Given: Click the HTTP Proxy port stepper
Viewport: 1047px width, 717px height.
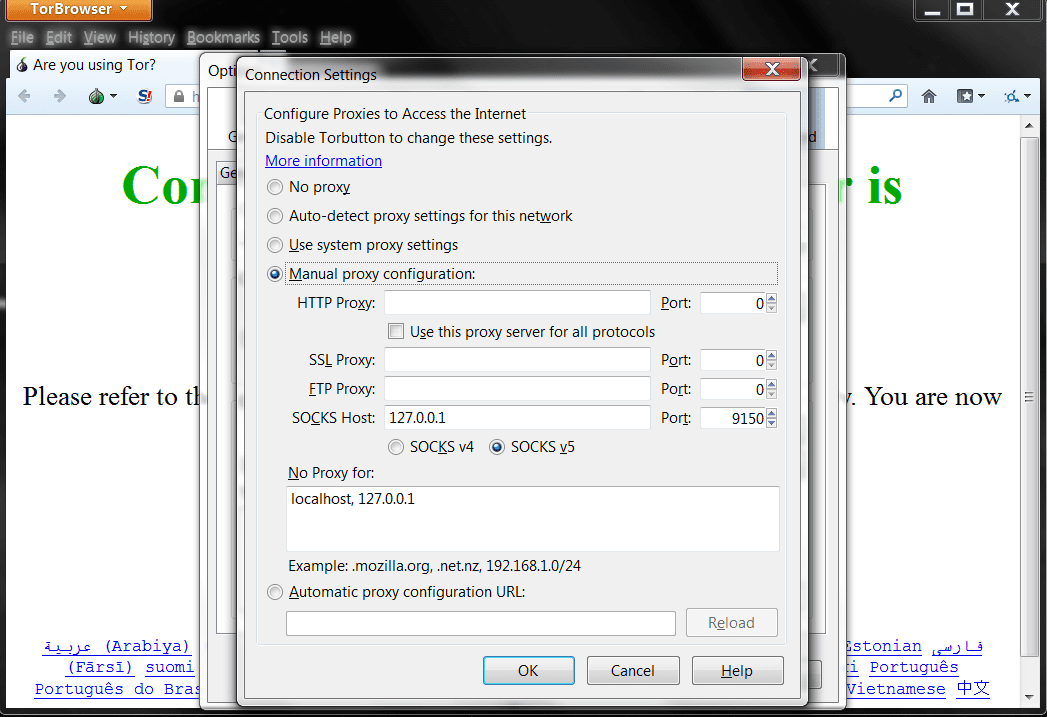Looking at the screenshot, I should (772, 303).
